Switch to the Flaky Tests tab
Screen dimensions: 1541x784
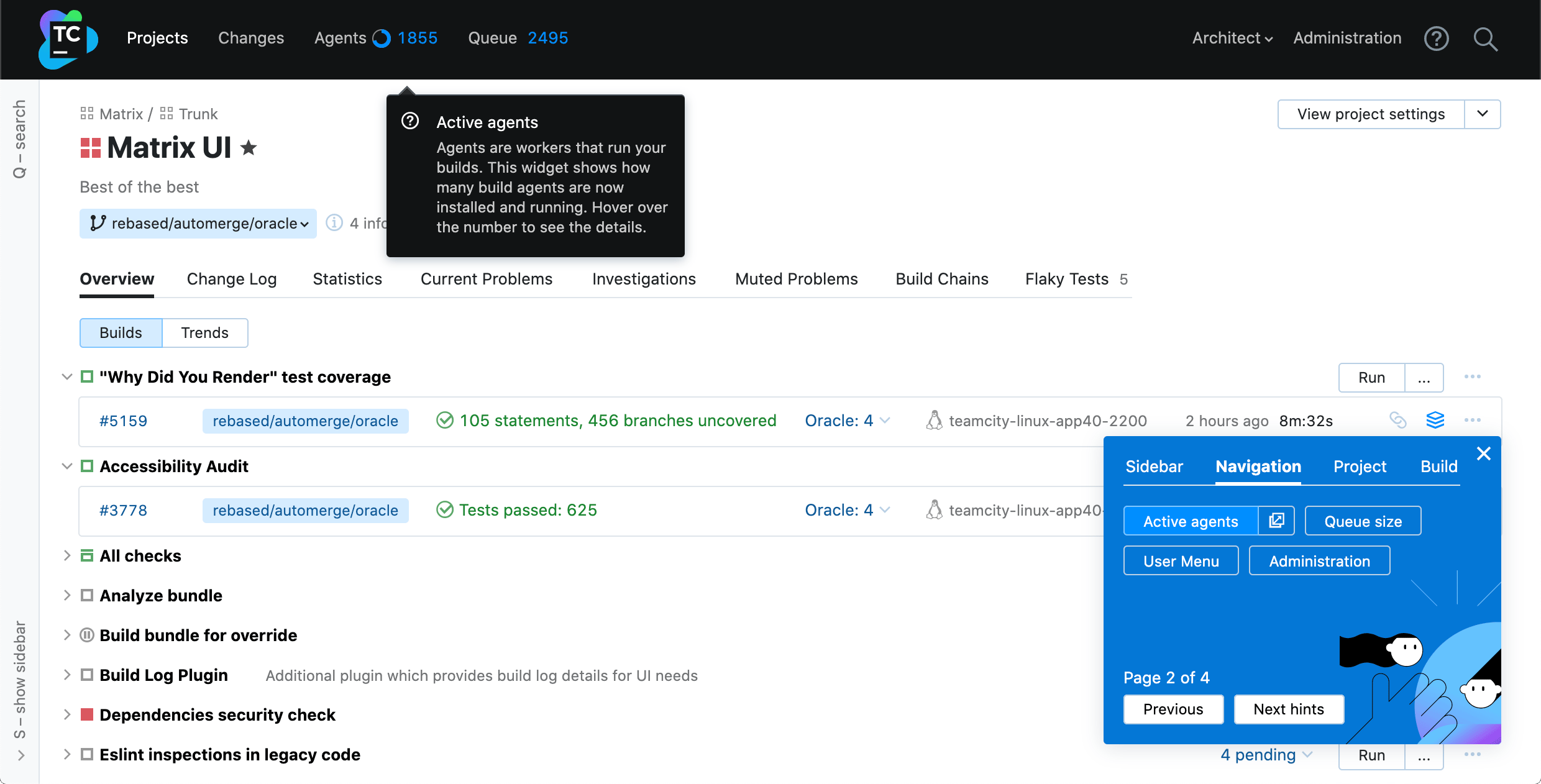coord(1068,279)
